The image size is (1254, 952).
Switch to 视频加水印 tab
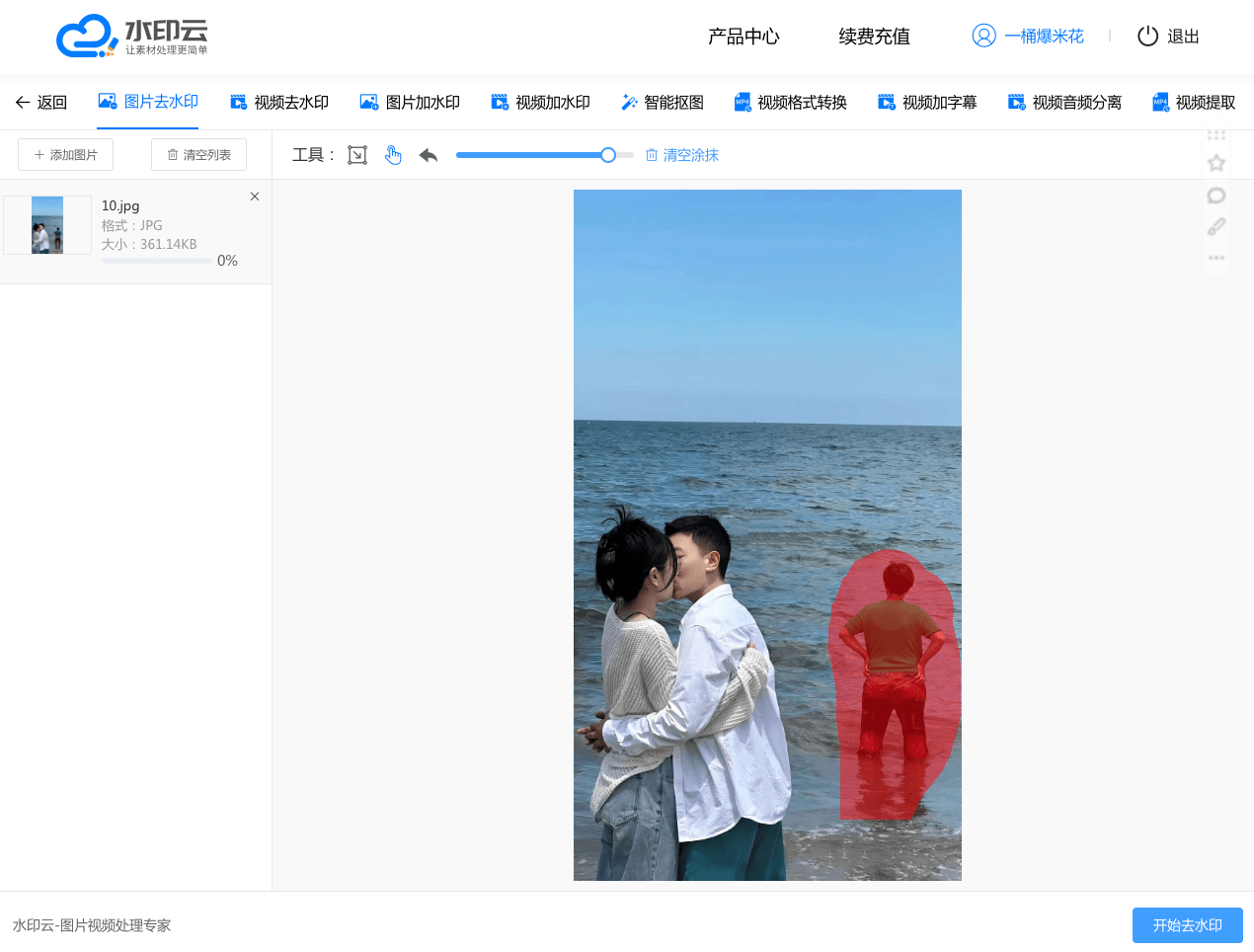[x=541, y=103]
